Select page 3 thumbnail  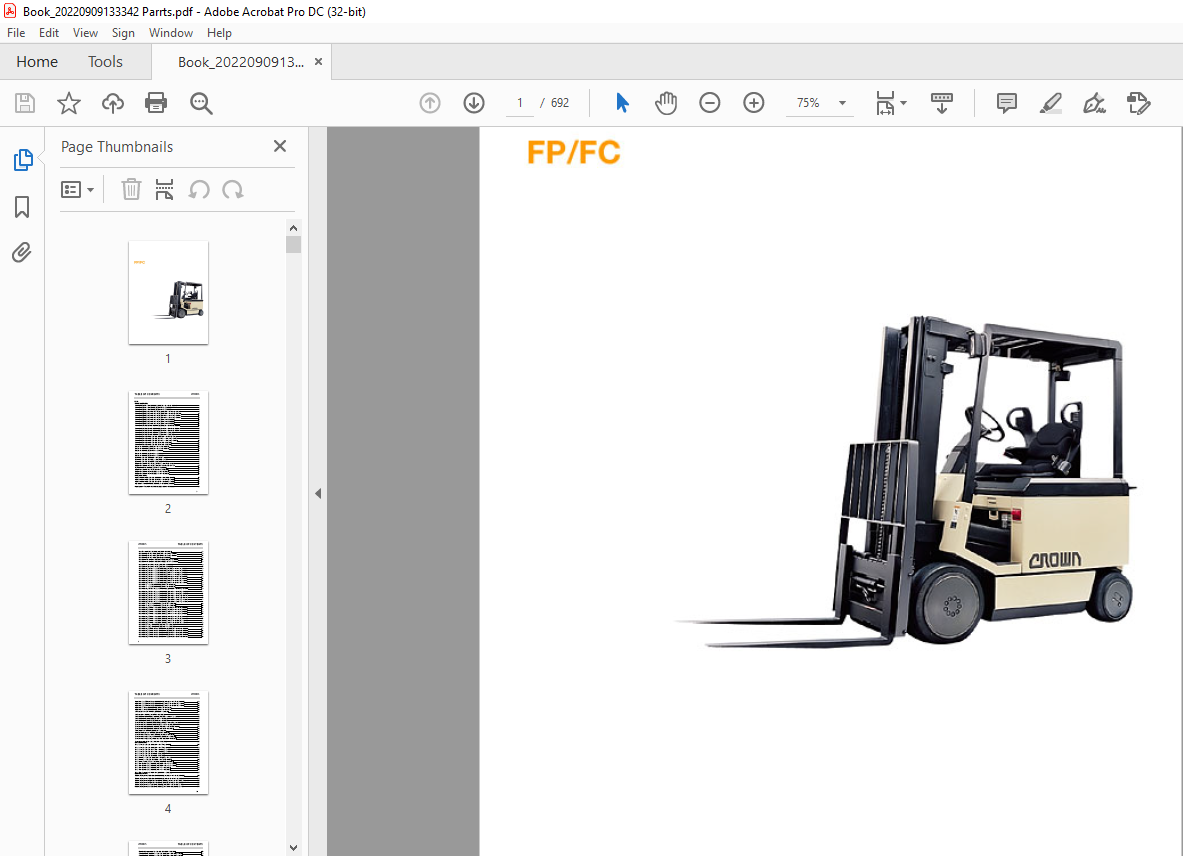168,593
